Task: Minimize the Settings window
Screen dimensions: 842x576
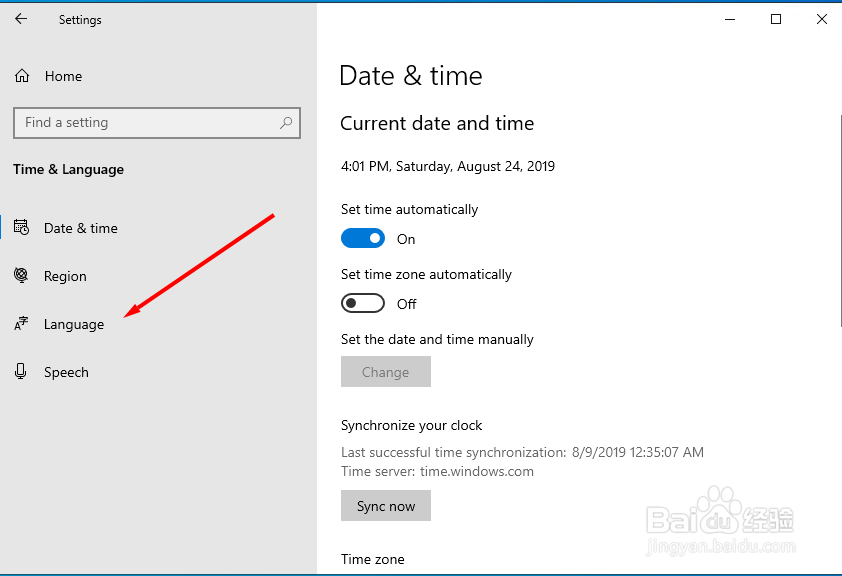Action: (x=730, y=19)
